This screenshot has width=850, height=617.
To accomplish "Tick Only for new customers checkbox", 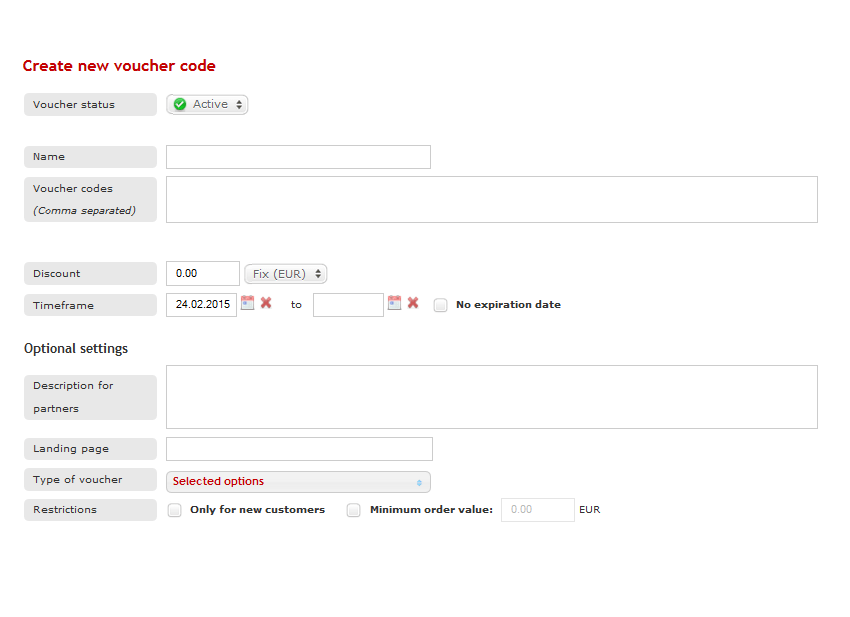I will point(175,510).
